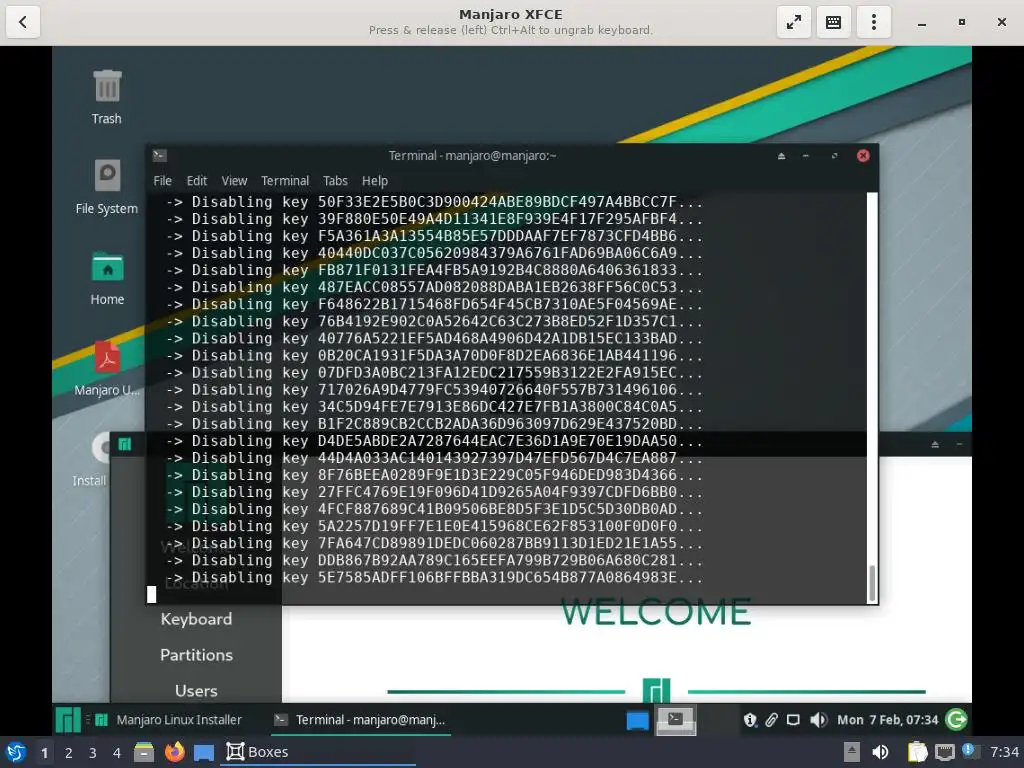Open the Trash desktop icon

point(107,97)
